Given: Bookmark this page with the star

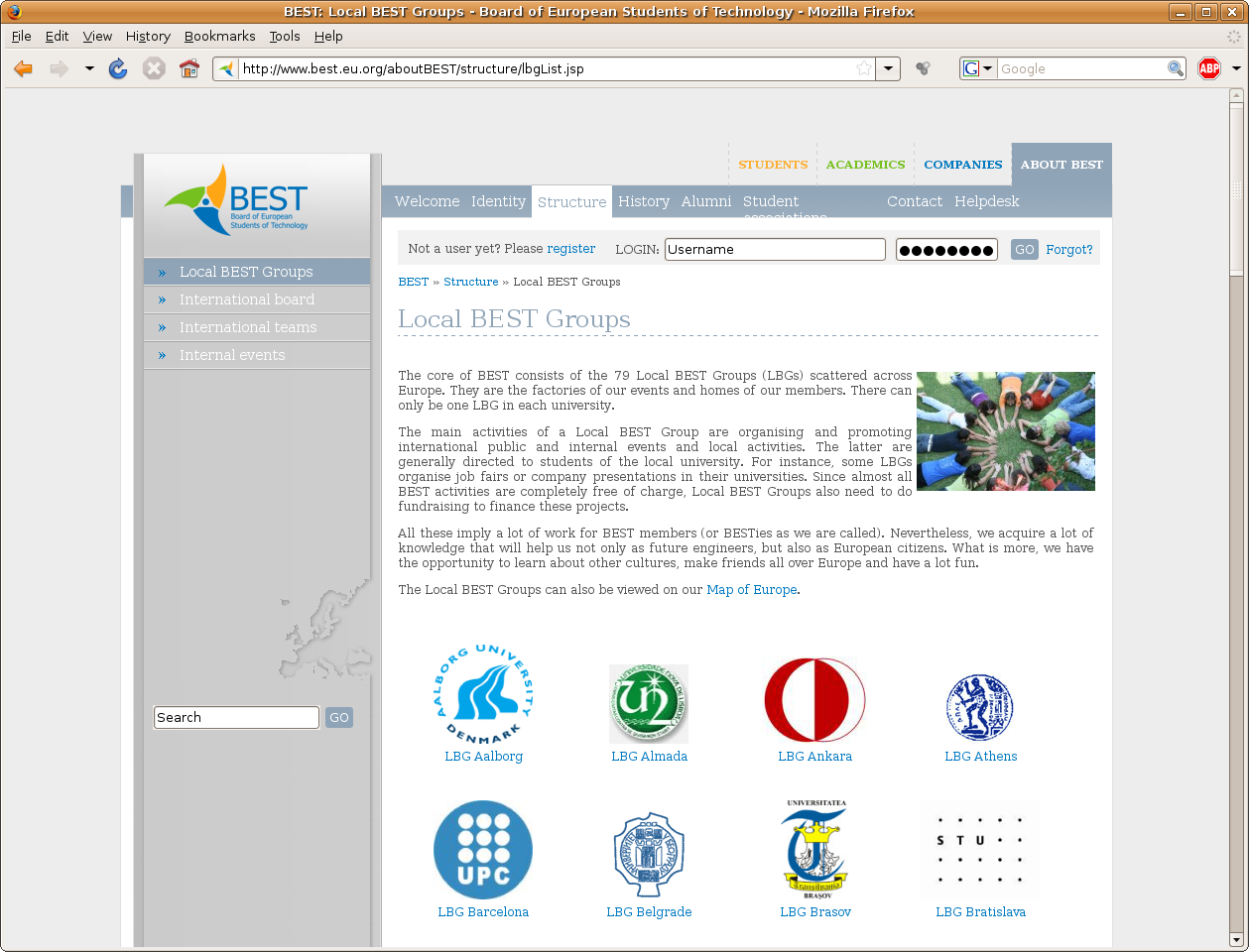Looking at the screenshot, I should tap(864, 68).
